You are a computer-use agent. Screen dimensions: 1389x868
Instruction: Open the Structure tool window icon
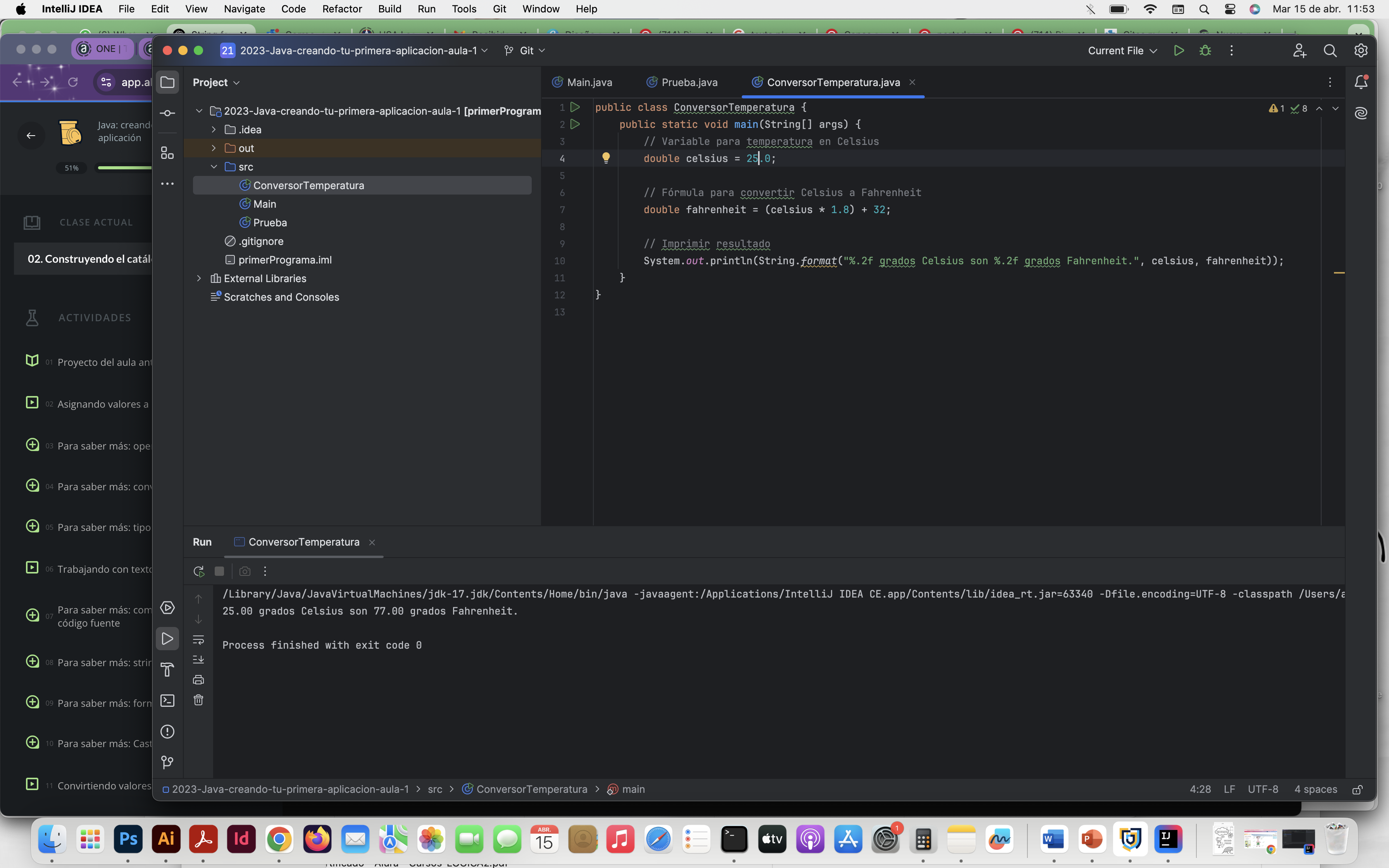[x=167, y=153]
